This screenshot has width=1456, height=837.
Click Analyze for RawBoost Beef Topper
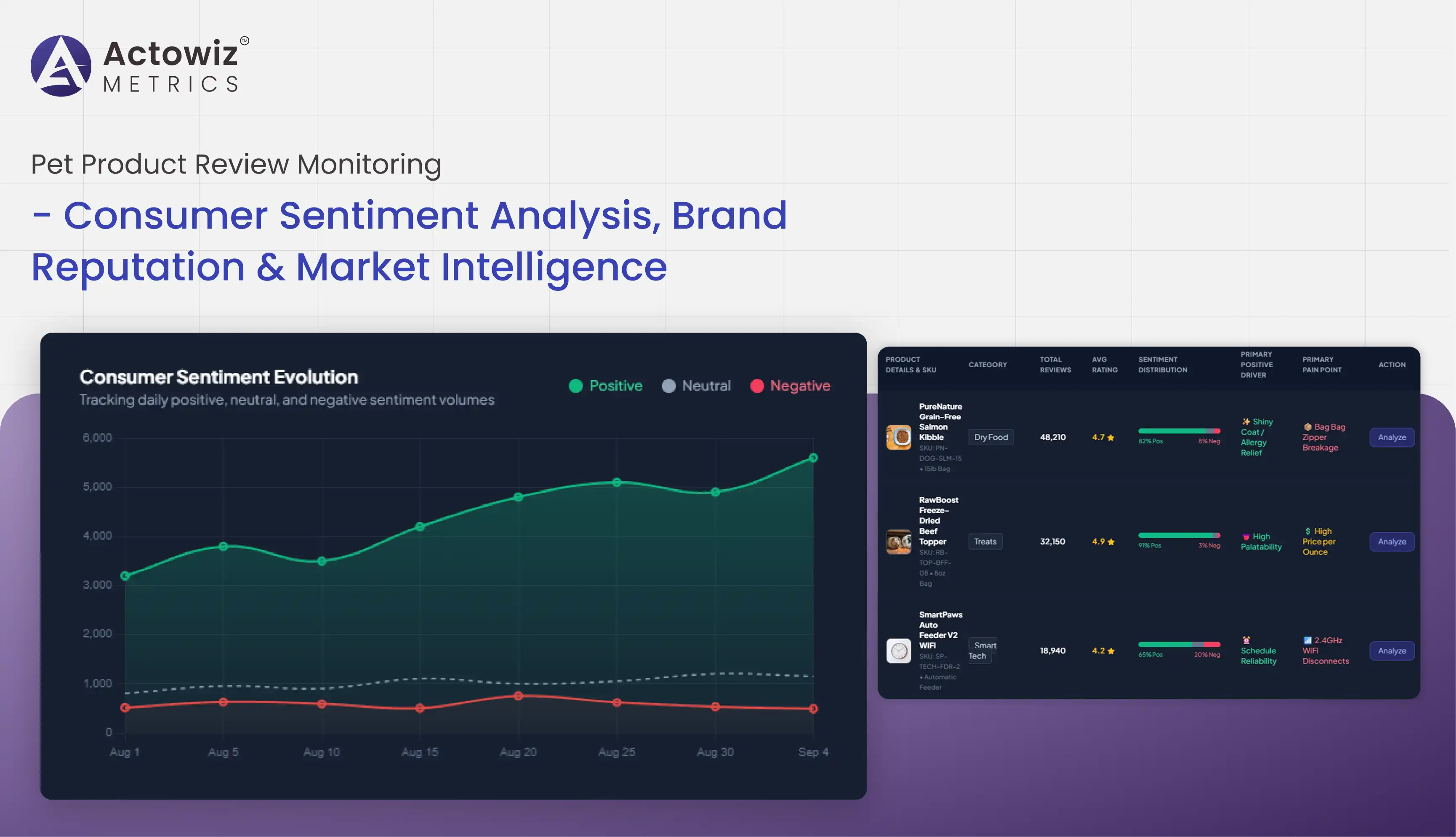1392,541
